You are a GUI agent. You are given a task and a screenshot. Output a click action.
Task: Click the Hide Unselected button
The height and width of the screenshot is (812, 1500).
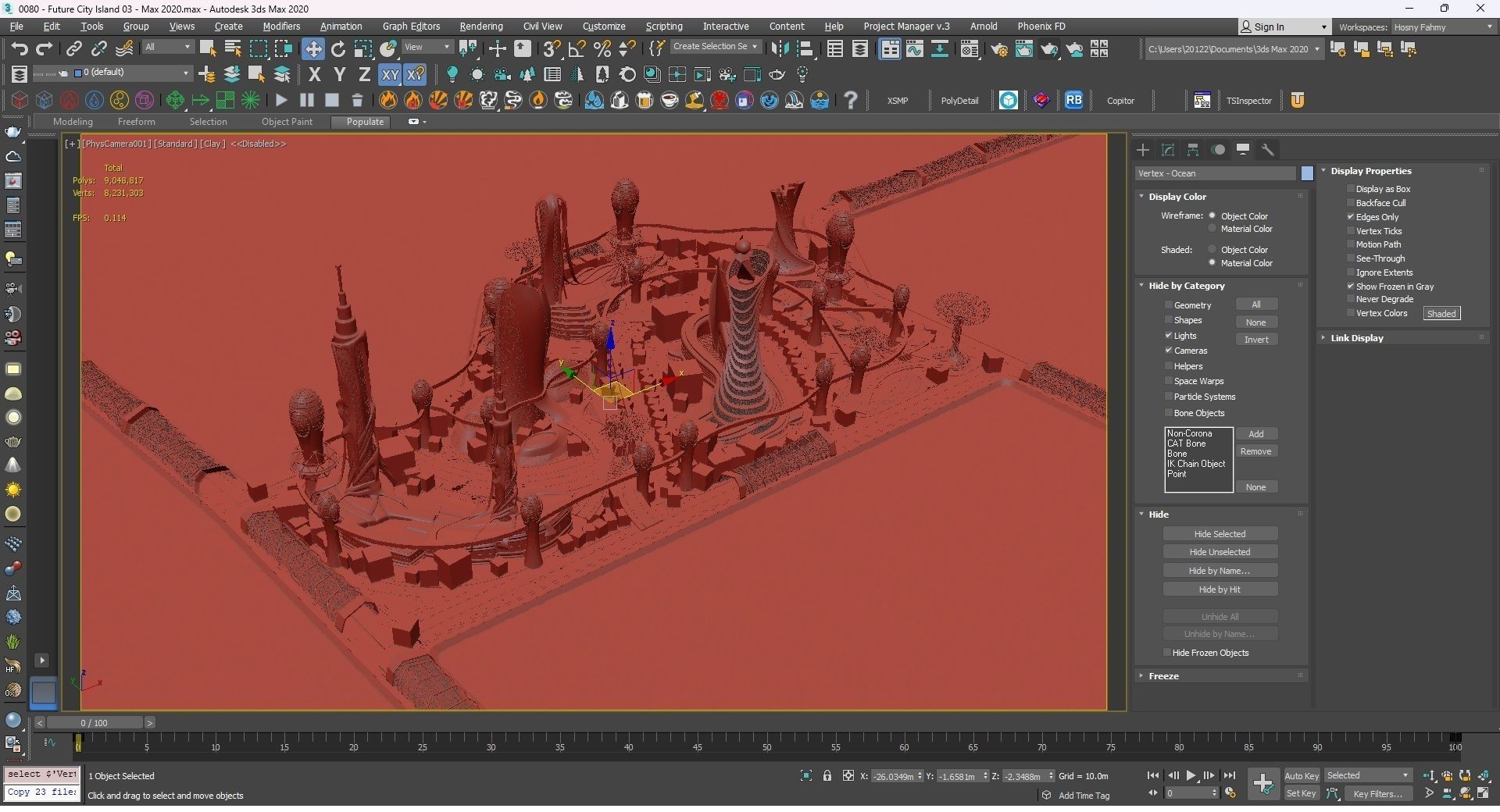pyautogui.click(x=1220, y=552)
